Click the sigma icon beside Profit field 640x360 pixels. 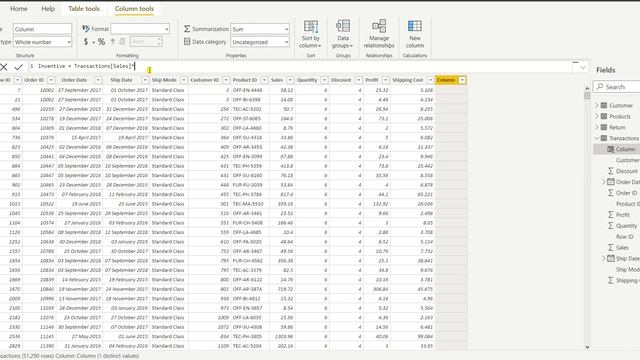[611, 215]
